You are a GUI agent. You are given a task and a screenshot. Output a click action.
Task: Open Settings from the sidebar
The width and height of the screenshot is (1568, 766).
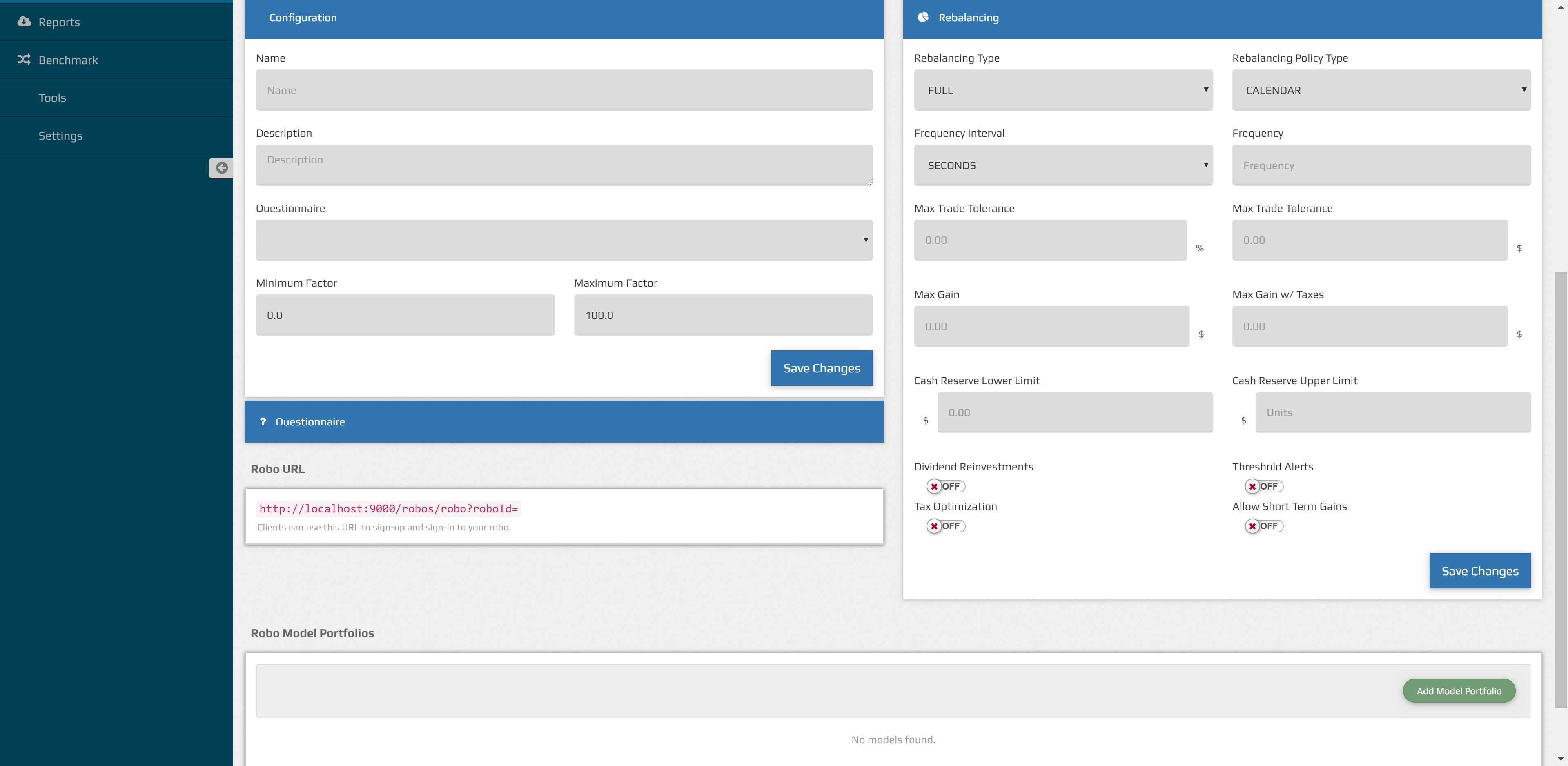tap(60, 135)
